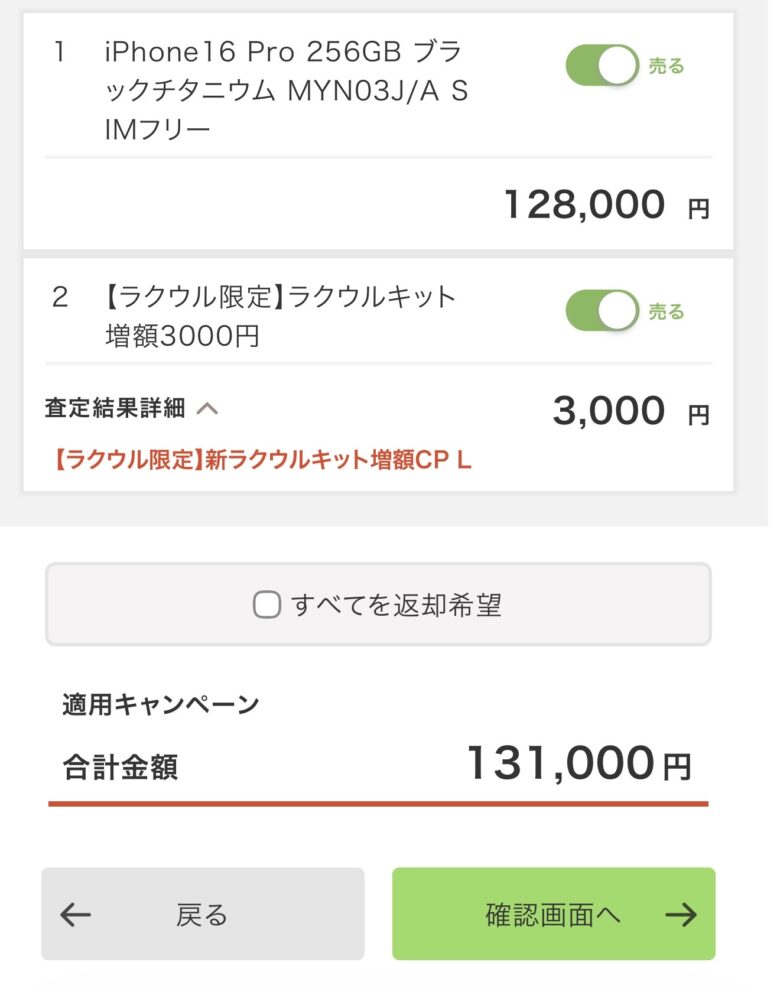Click the 合計金額 label
This screenshot has height=988, width=780.
pos(120,768)
